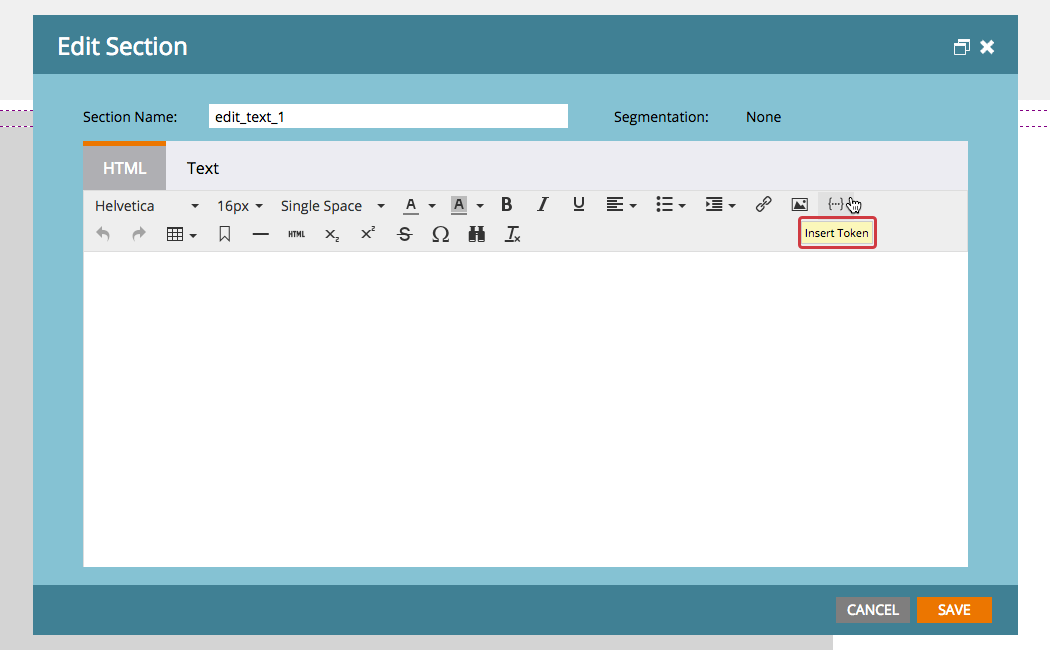The height and width of the screenshot is (650, 1050).
Task: Switch to the Text tab
Action: 202,167
